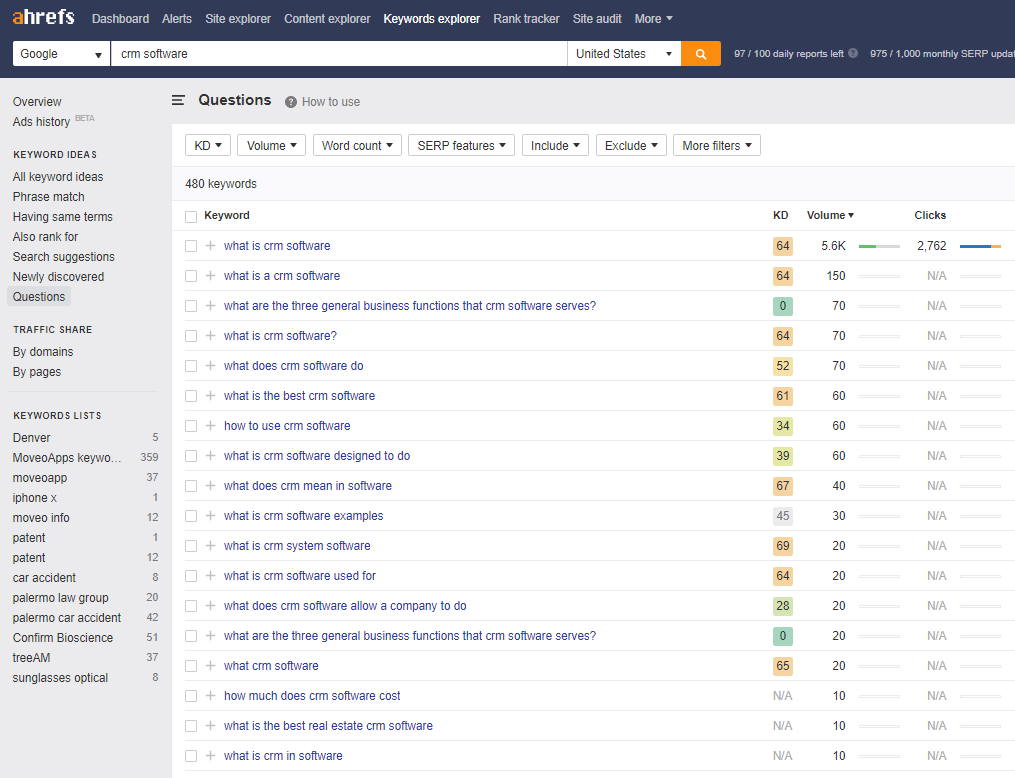Click plus icon for 'what is the best crm software'
Screen dimensions: 1015x778
click(x=210, y=395)
